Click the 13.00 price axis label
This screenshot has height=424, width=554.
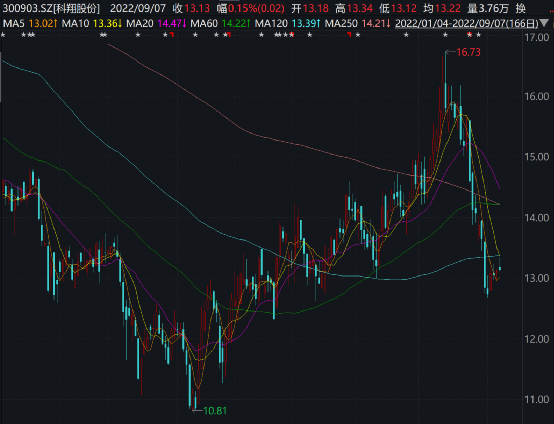[537, 278]
